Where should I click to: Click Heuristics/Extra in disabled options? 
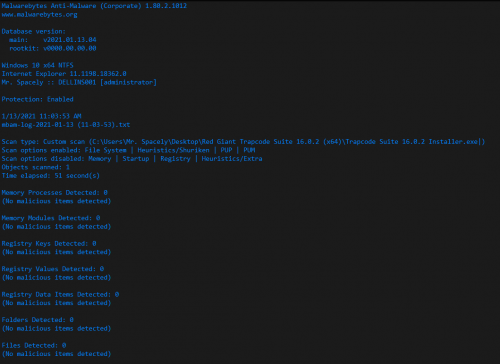[x=232, y=159]
